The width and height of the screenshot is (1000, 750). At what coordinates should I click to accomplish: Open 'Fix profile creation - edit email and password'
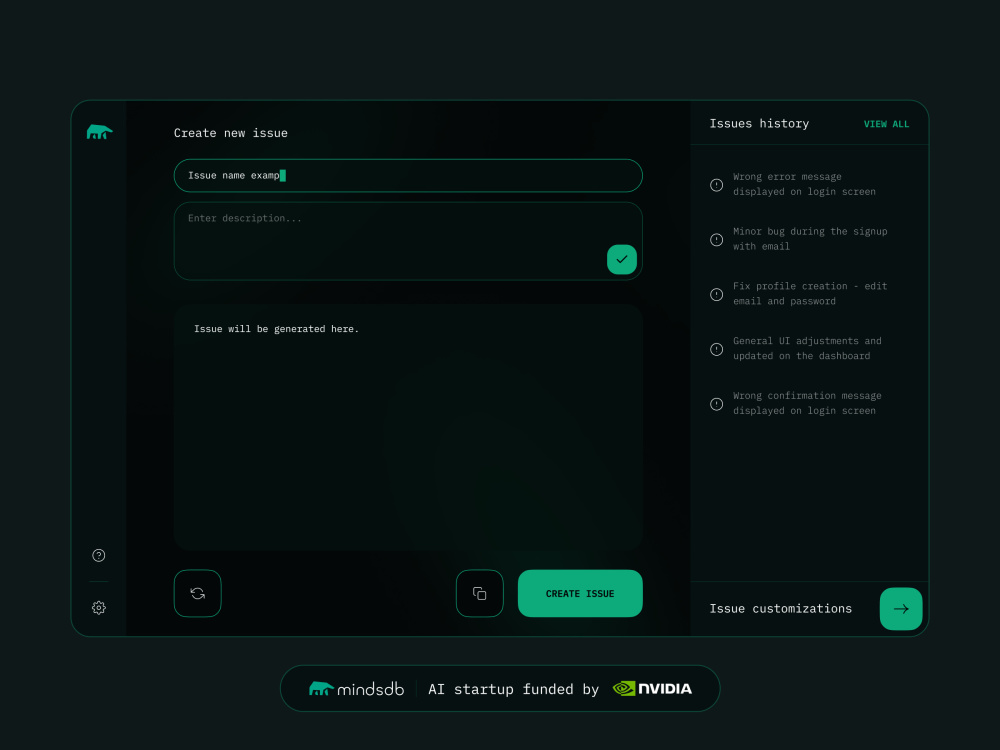810,294
